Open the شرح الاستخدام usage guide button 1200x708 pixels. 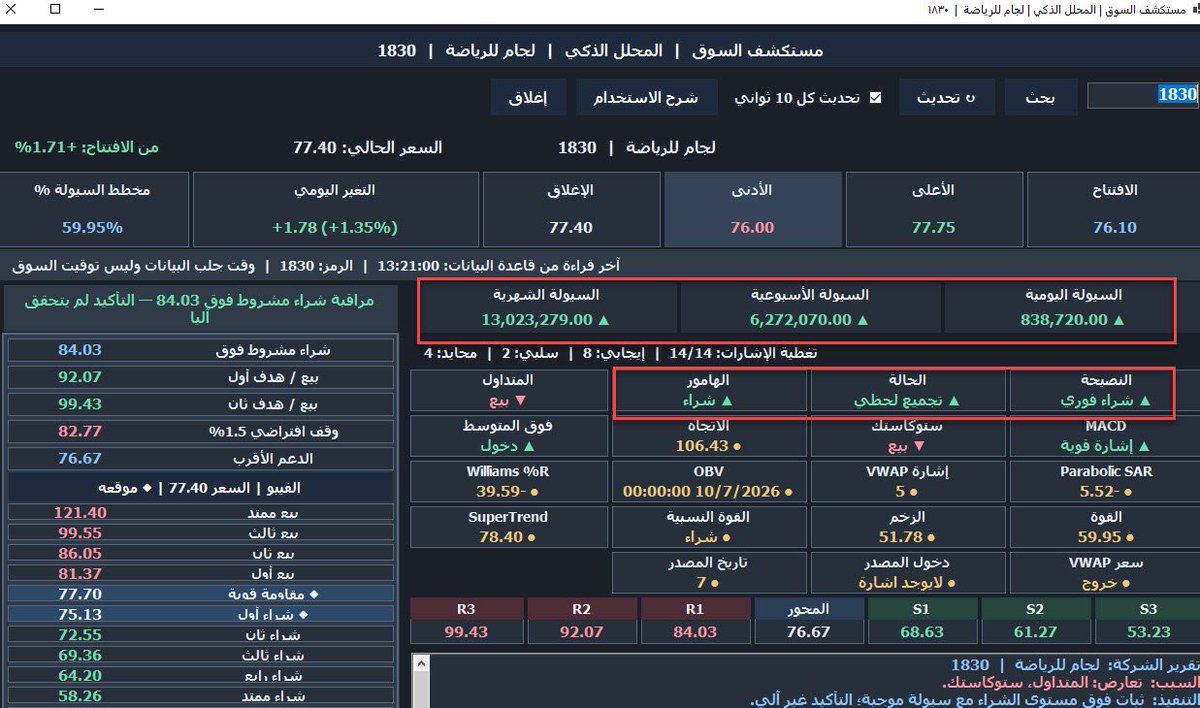pos(645,98)
